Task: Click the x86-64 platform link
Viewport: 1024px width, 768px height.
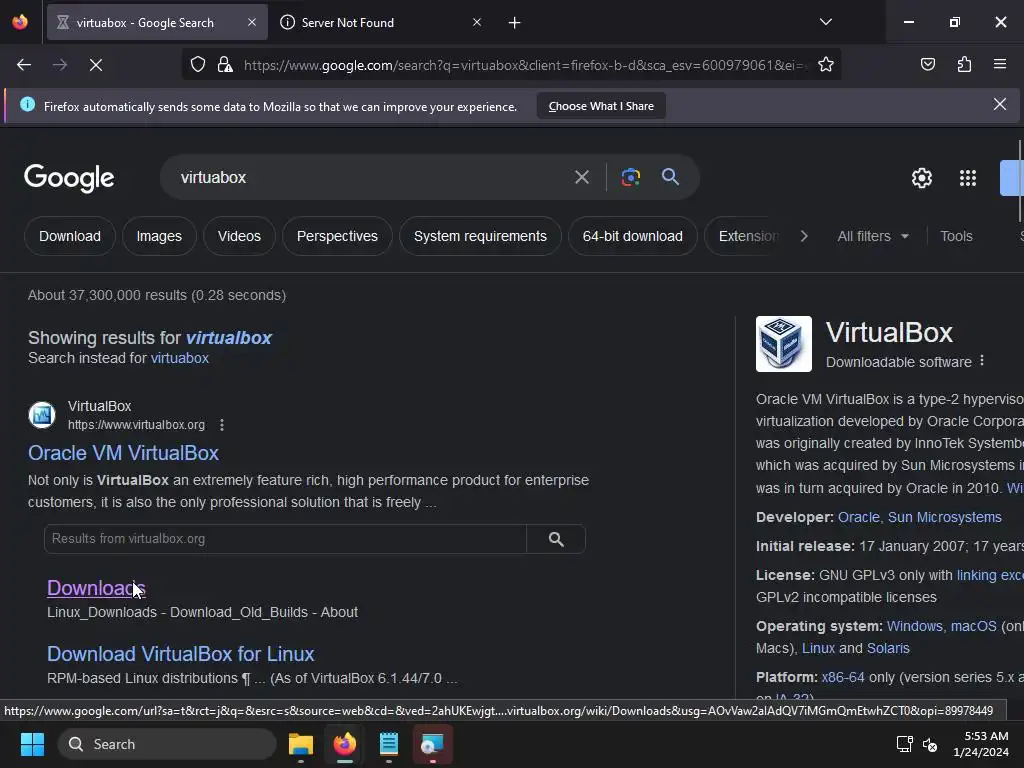Action: pos(842,677)
